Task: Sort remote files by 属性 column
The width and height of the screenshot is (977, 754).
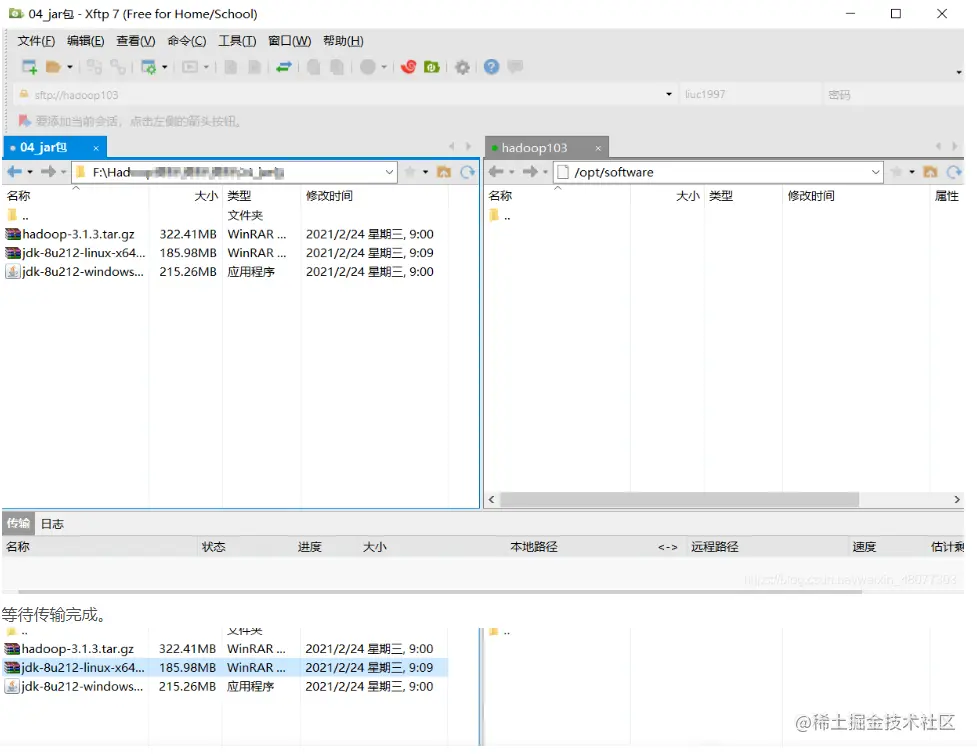Action: pos(946,196)
